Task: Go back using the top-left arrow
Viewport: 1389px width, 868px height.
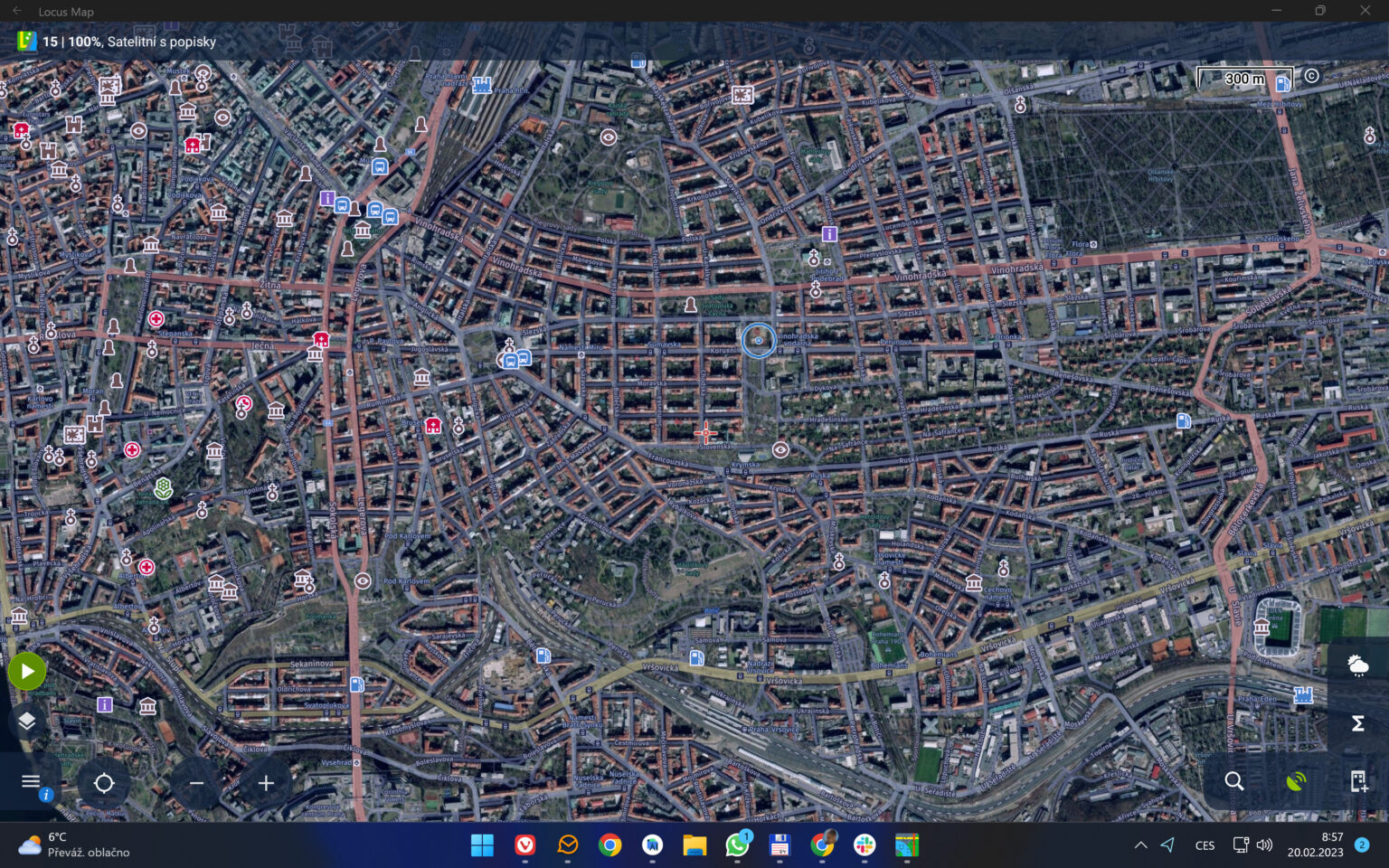Action: (16, 11)
